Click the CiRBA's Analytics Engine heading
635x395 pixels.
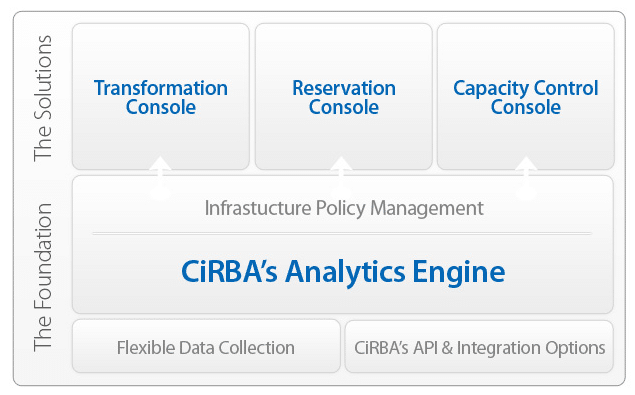click(x=343, y=271)
